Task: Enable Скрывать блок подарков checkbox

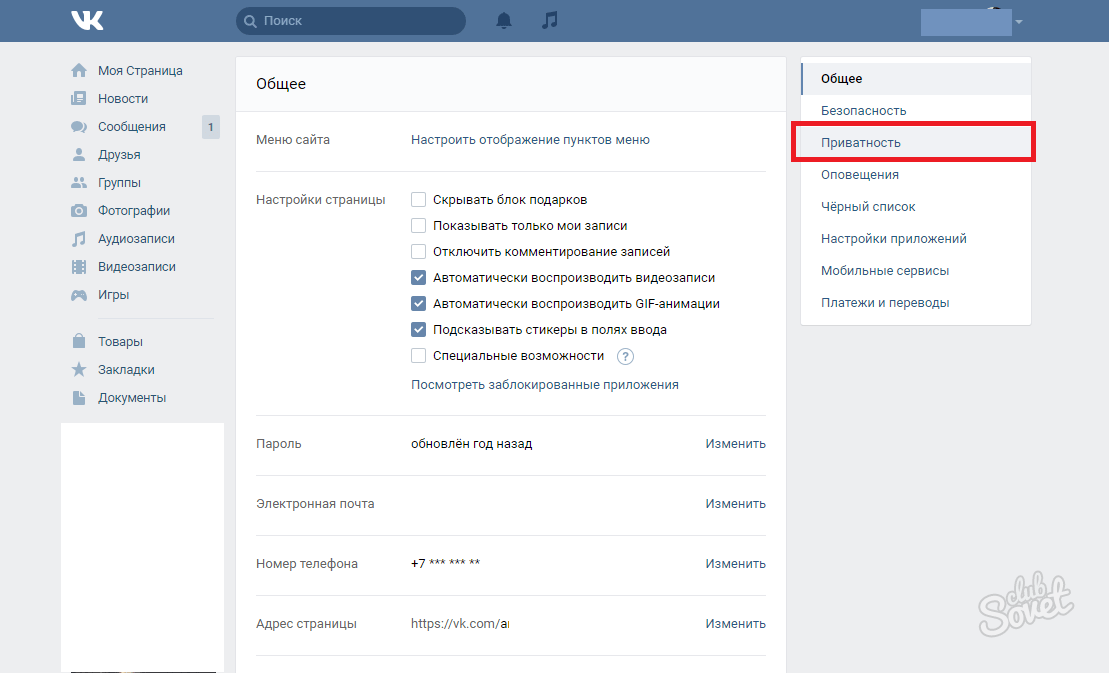Action: tap(419, 200)
